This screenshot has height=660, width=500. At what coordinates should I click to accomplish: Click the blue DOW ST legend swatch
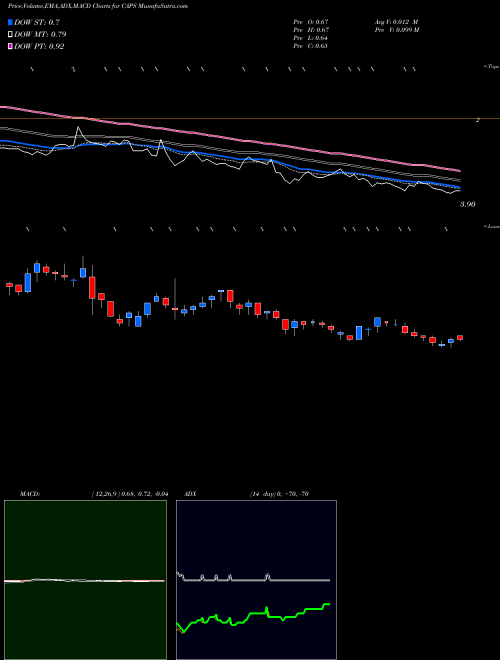[11, 22]
